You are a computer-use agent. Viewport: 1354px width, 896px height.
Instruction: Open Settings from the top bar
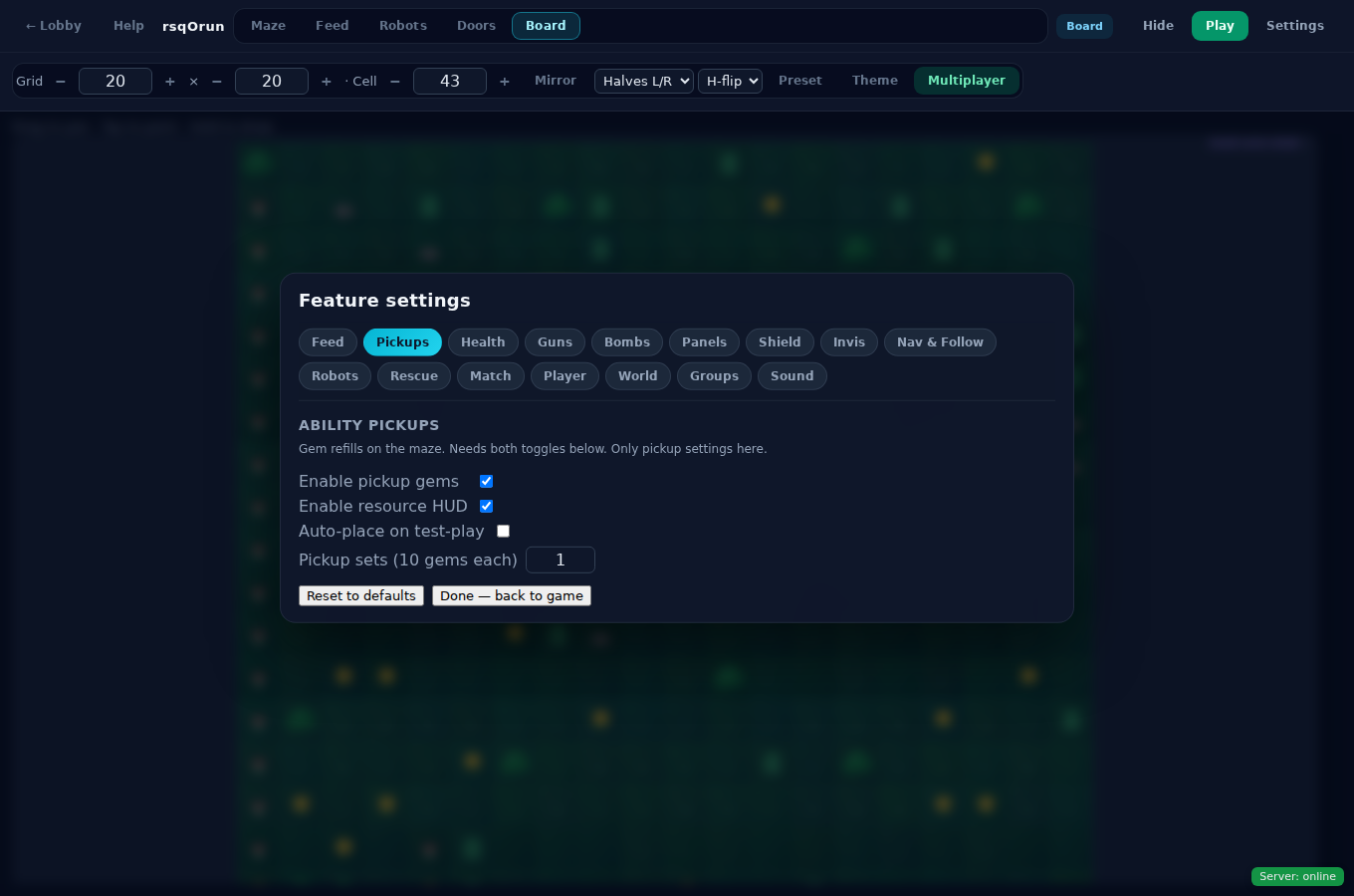[x=1295, y=26]
